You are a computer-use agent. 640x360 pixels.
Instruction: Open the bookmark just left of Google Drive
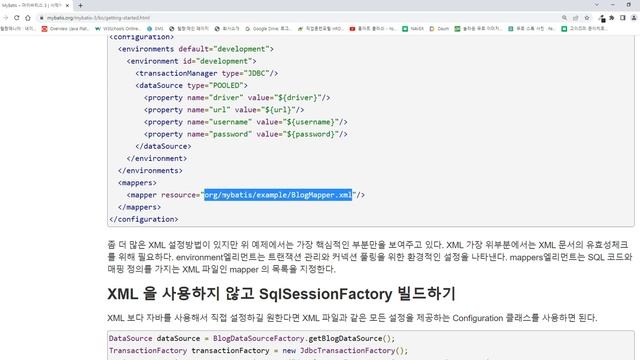[227, 29]
